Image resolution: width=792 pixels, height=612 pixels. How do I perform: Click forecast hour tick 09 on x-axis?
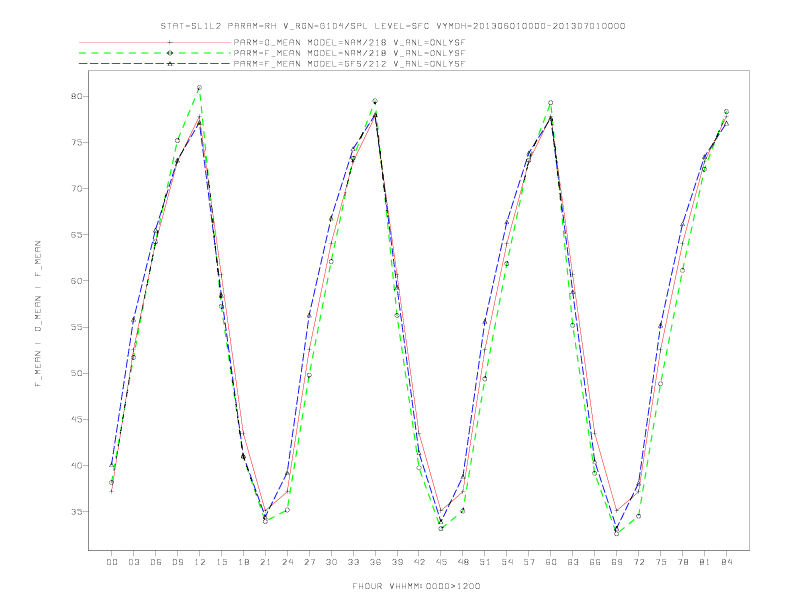point(177,562)
